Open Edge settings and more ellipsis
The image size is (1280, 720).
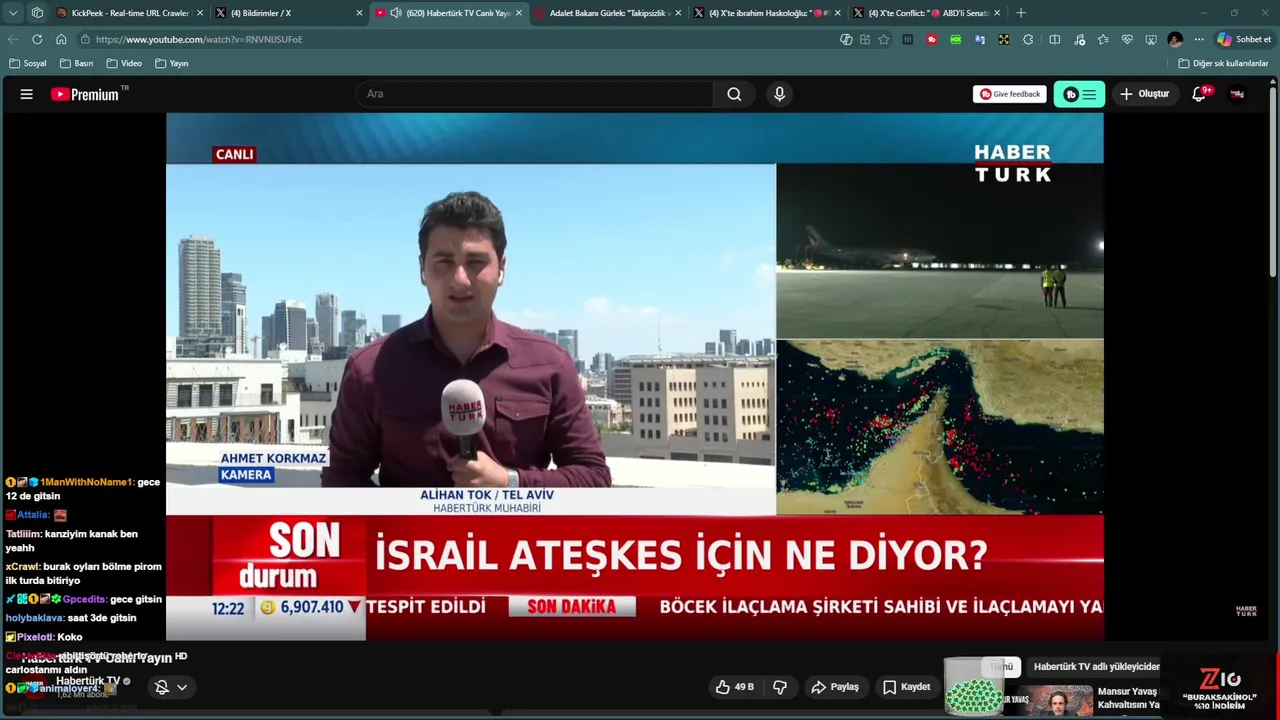tap(1199, 39)
